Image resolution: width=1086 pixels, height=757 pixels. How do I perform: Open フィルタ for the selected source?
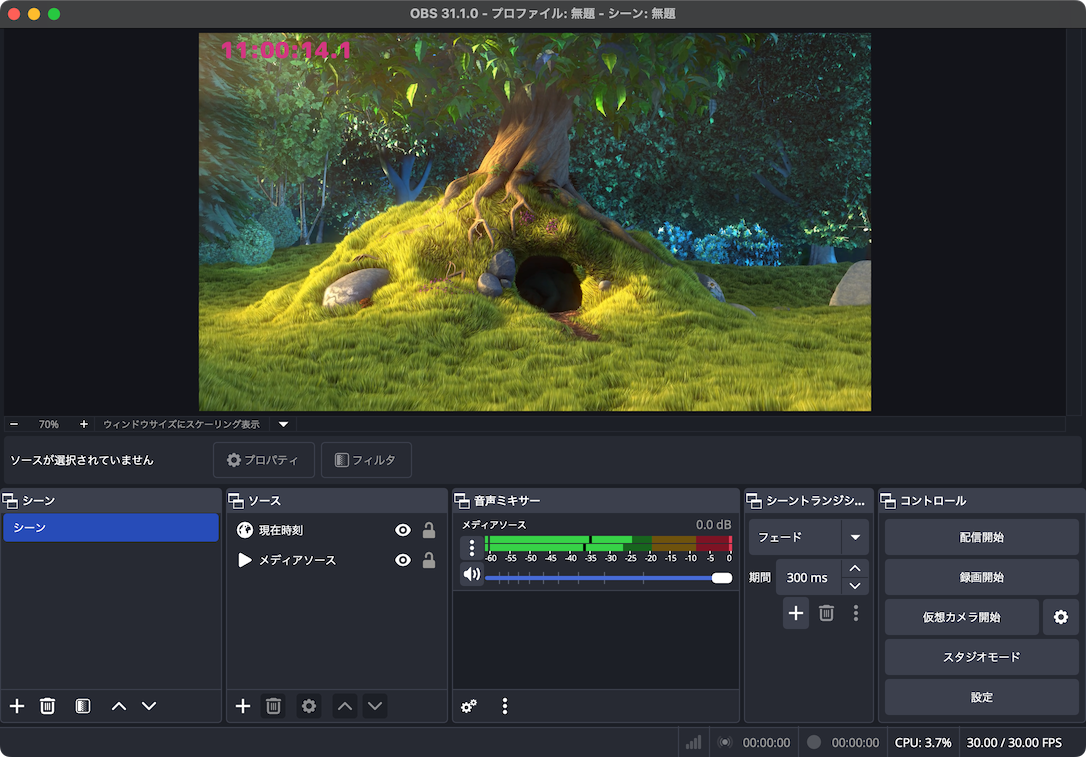point(366,460)
